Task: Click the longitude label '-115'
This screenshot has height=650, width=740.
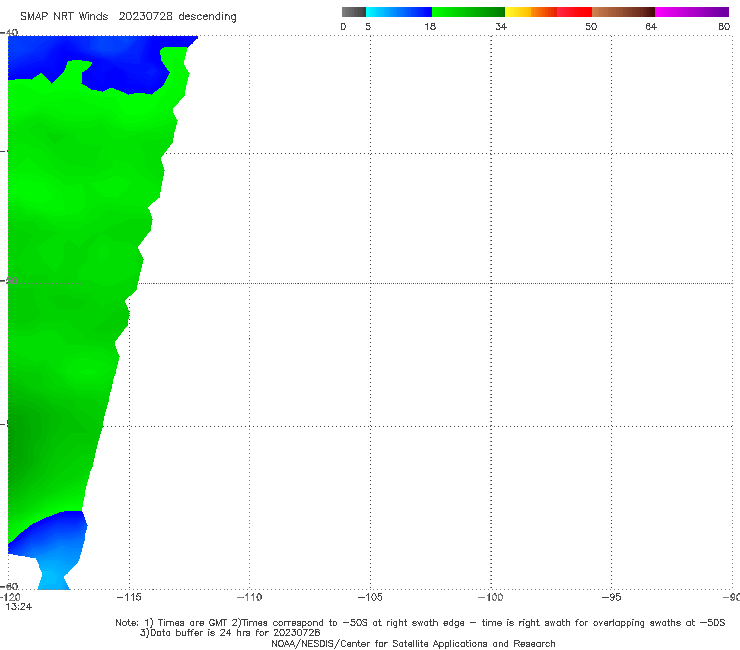Action: [129, 597]
